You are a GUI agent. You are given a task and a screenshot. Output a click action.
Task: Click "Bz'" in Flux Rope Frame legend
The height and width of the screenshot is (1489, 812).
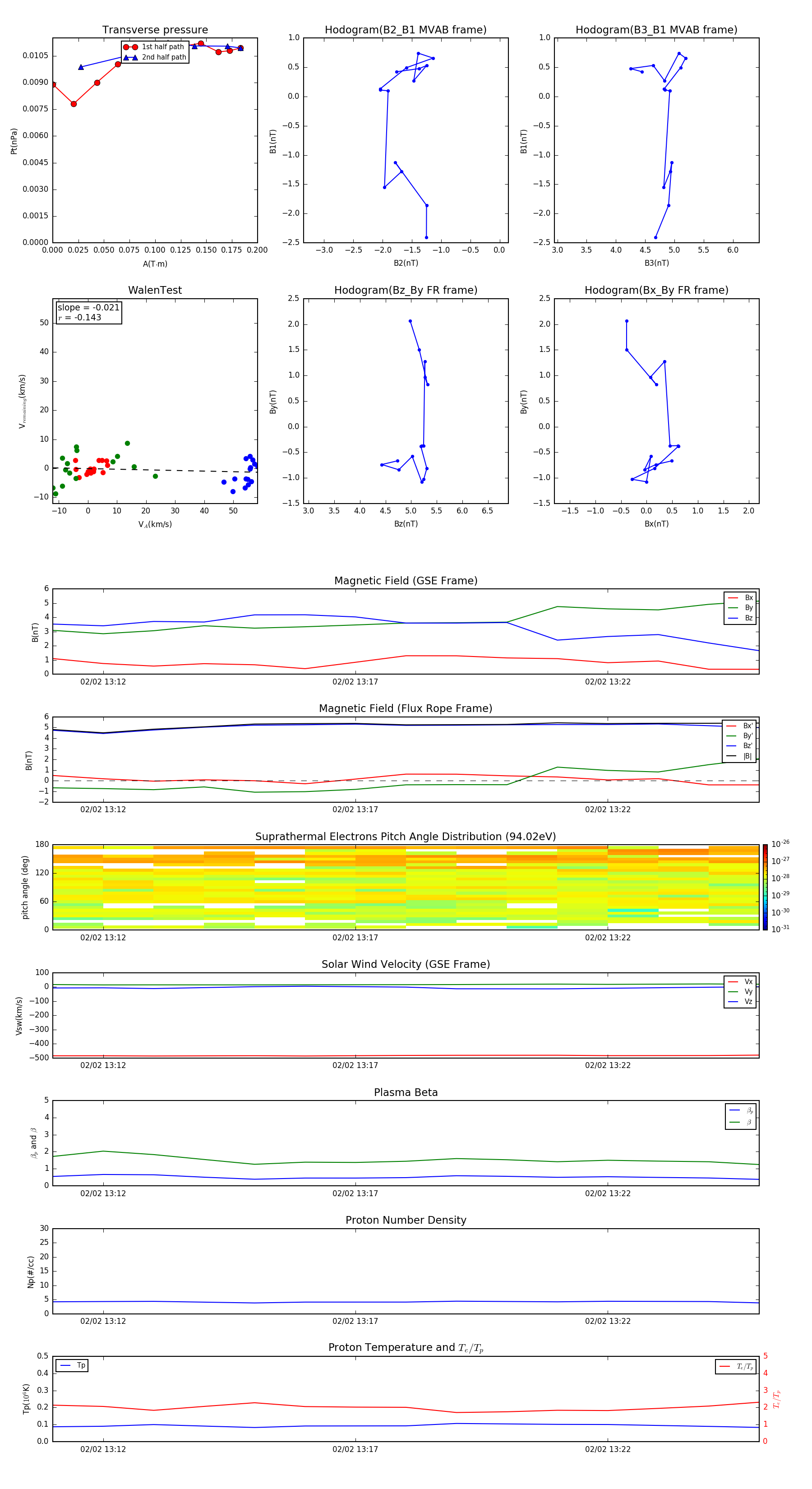(740, 746)
